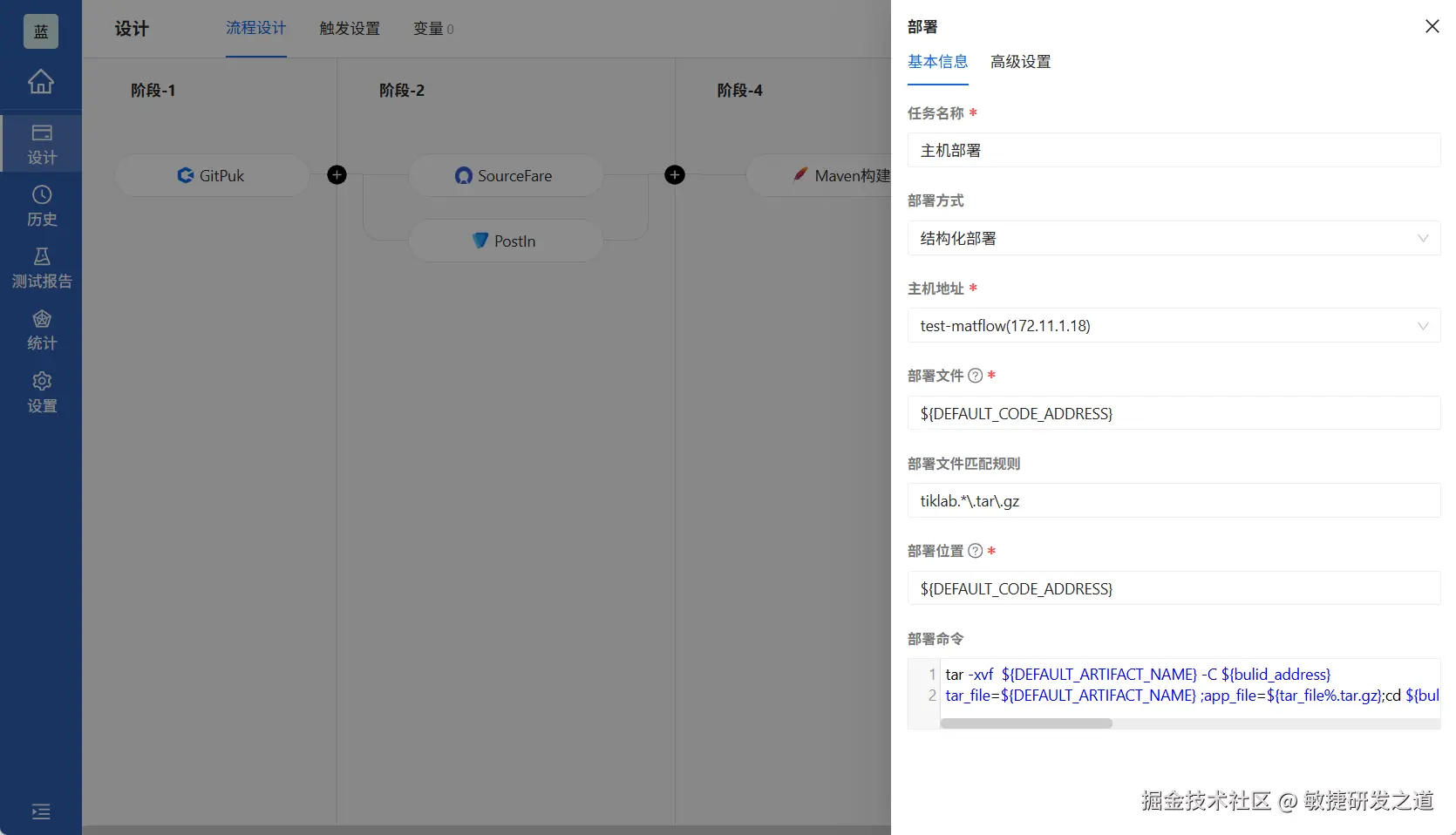Click the 部署文件匹配规则 field with tiklab pattern

tap(1174, 500)
